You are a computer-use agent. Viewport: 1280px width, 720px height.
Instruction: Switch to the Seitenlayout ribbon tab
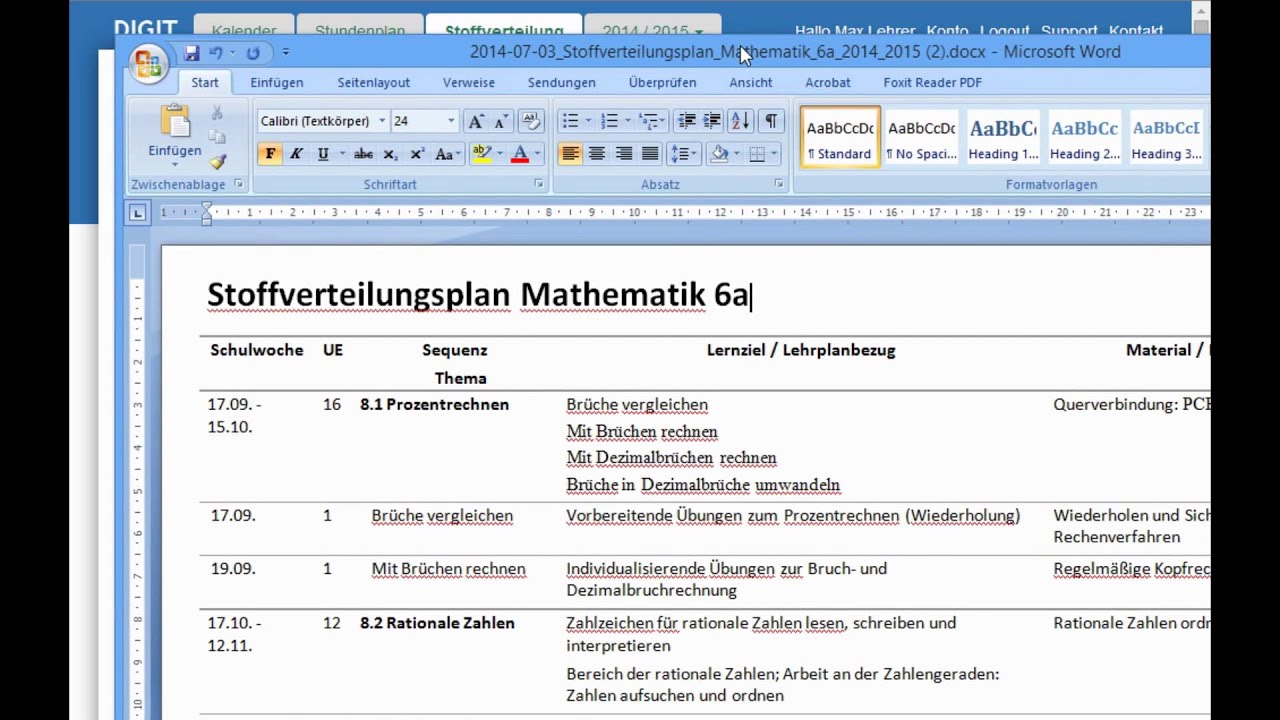[x=373, y=82]
